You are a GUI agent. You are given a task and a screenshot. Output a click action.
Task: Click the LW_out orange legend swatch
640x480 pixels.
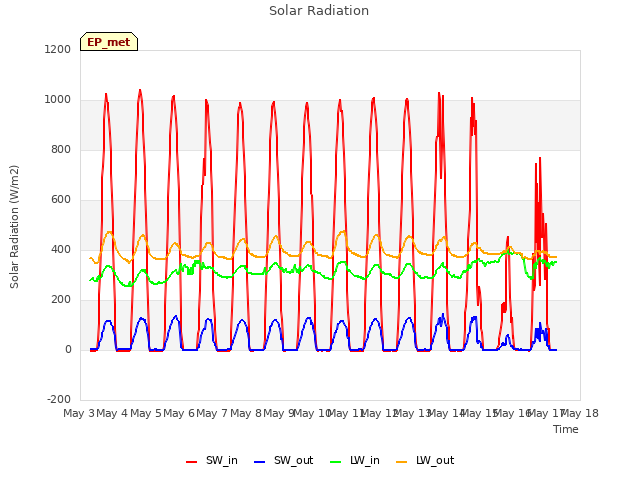pos(402,462)
